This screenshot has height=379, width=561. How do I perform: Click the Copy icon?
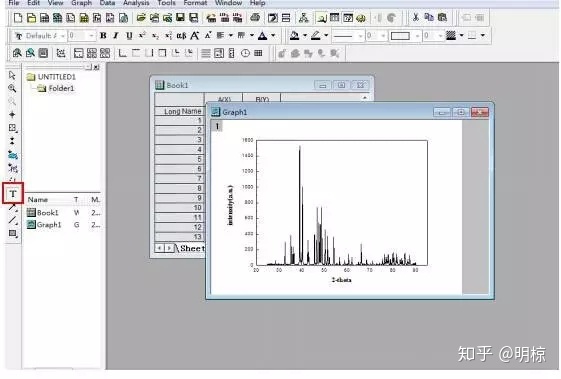429,17
